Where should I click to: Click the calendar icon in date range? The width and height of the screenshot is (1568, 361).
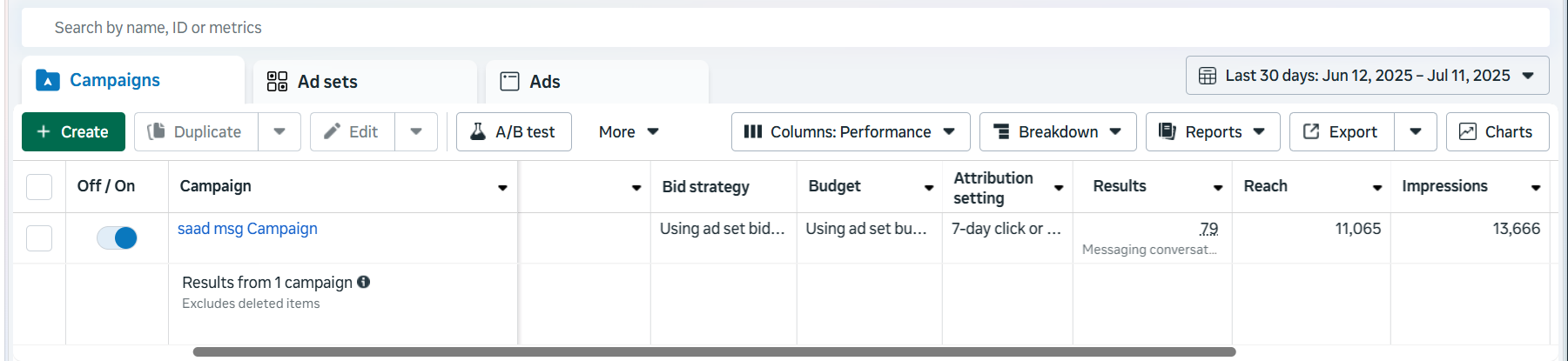point(1208,76)
